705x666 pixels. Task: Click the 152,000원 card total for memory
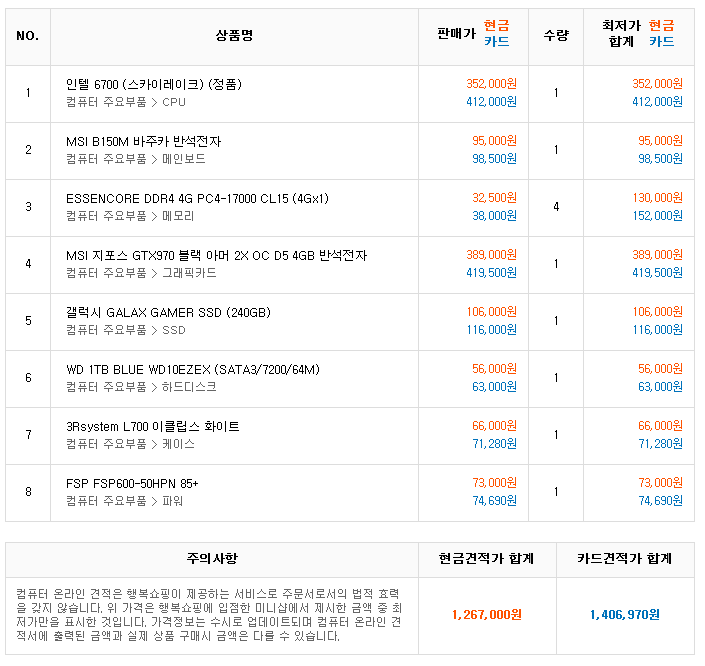[657, 216]
